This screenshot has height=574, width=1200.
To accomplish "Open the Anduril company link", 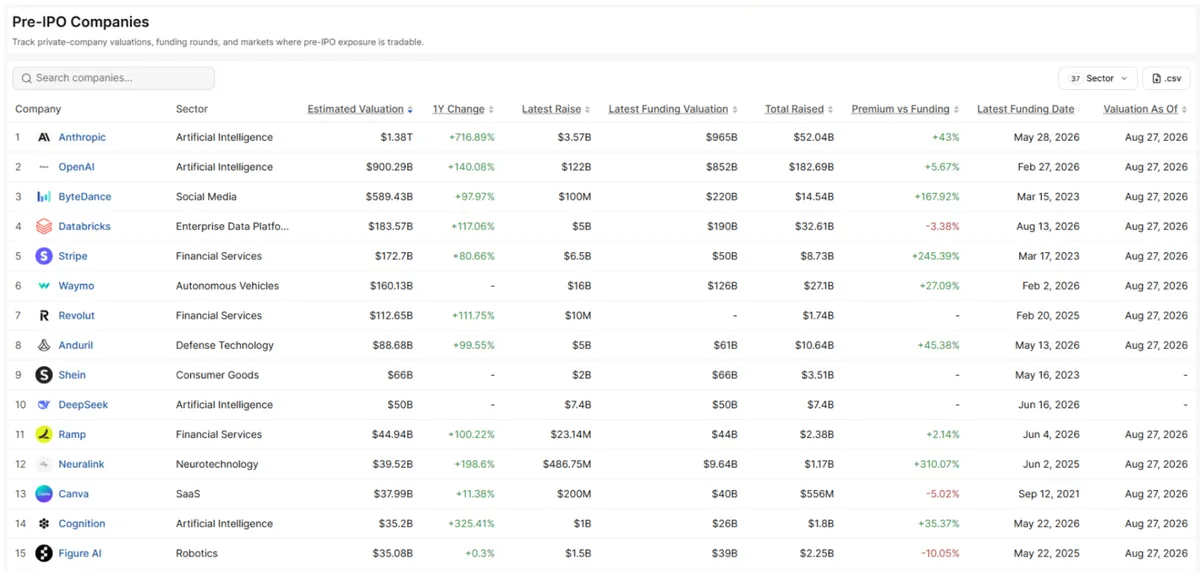I will (76, 345).
